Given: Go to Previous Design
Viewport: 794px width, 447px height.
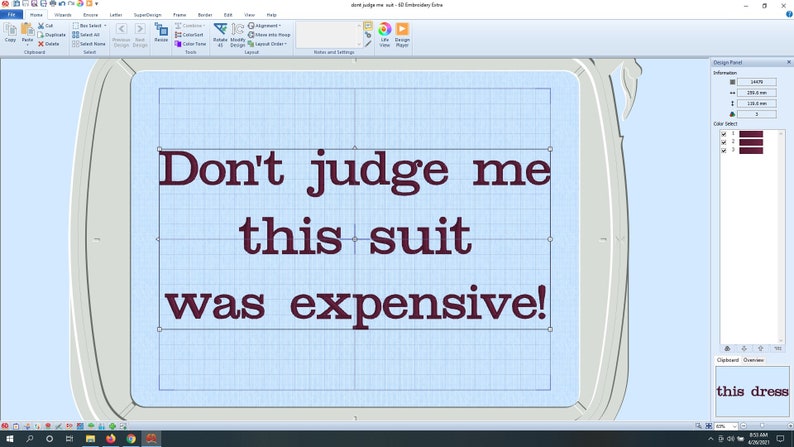Looking at the screenshot, I should click(x=121, y=35).
